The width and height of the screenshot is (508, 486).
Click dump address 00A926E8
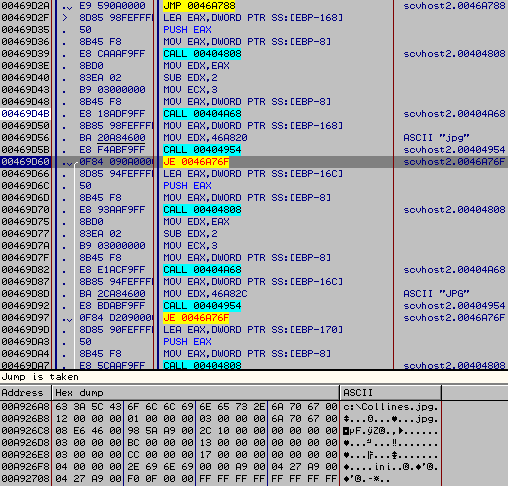(x=25, y=455)
